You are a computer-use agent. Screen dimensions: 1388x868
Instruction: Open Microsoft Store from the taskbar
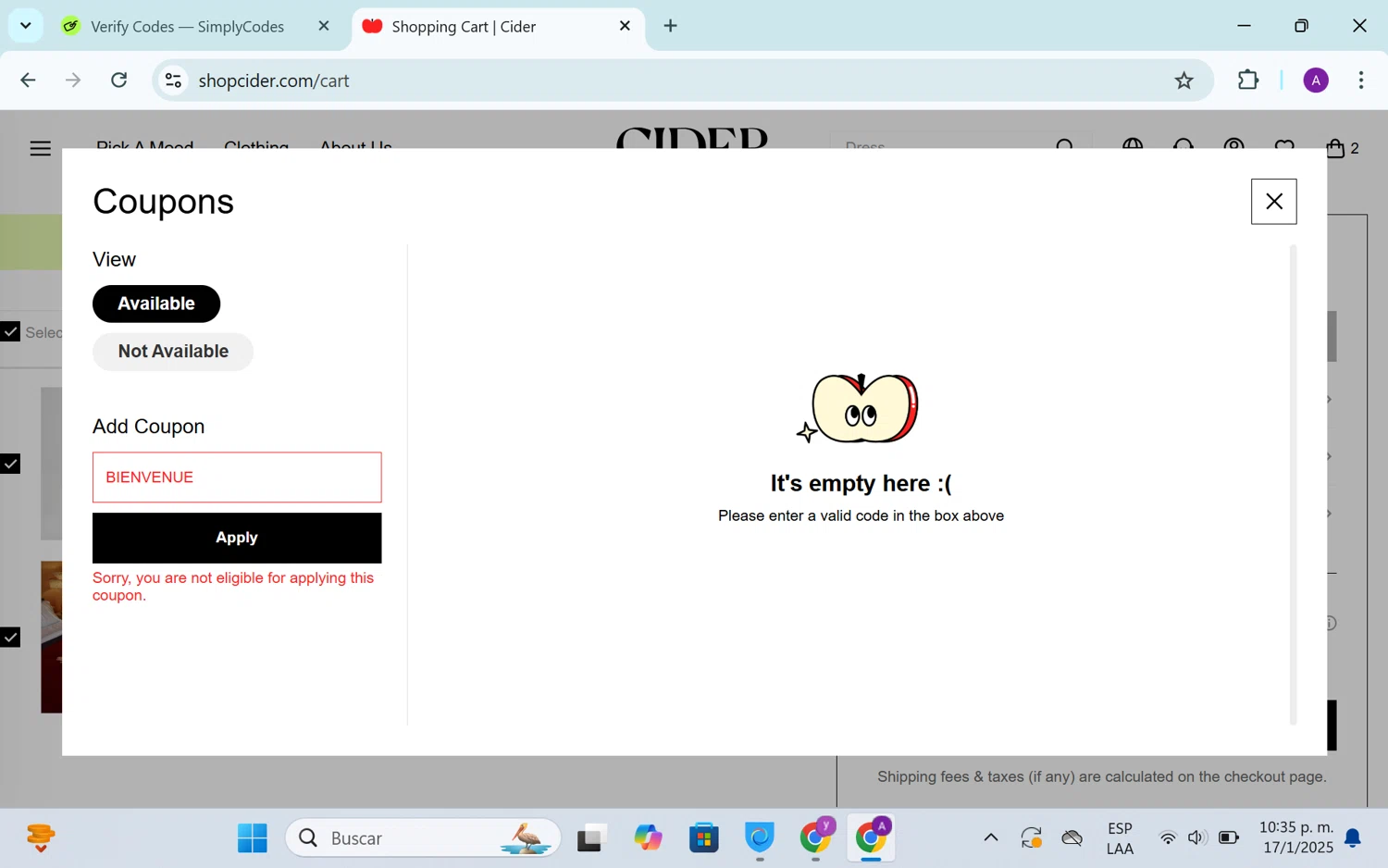point(703,838)
